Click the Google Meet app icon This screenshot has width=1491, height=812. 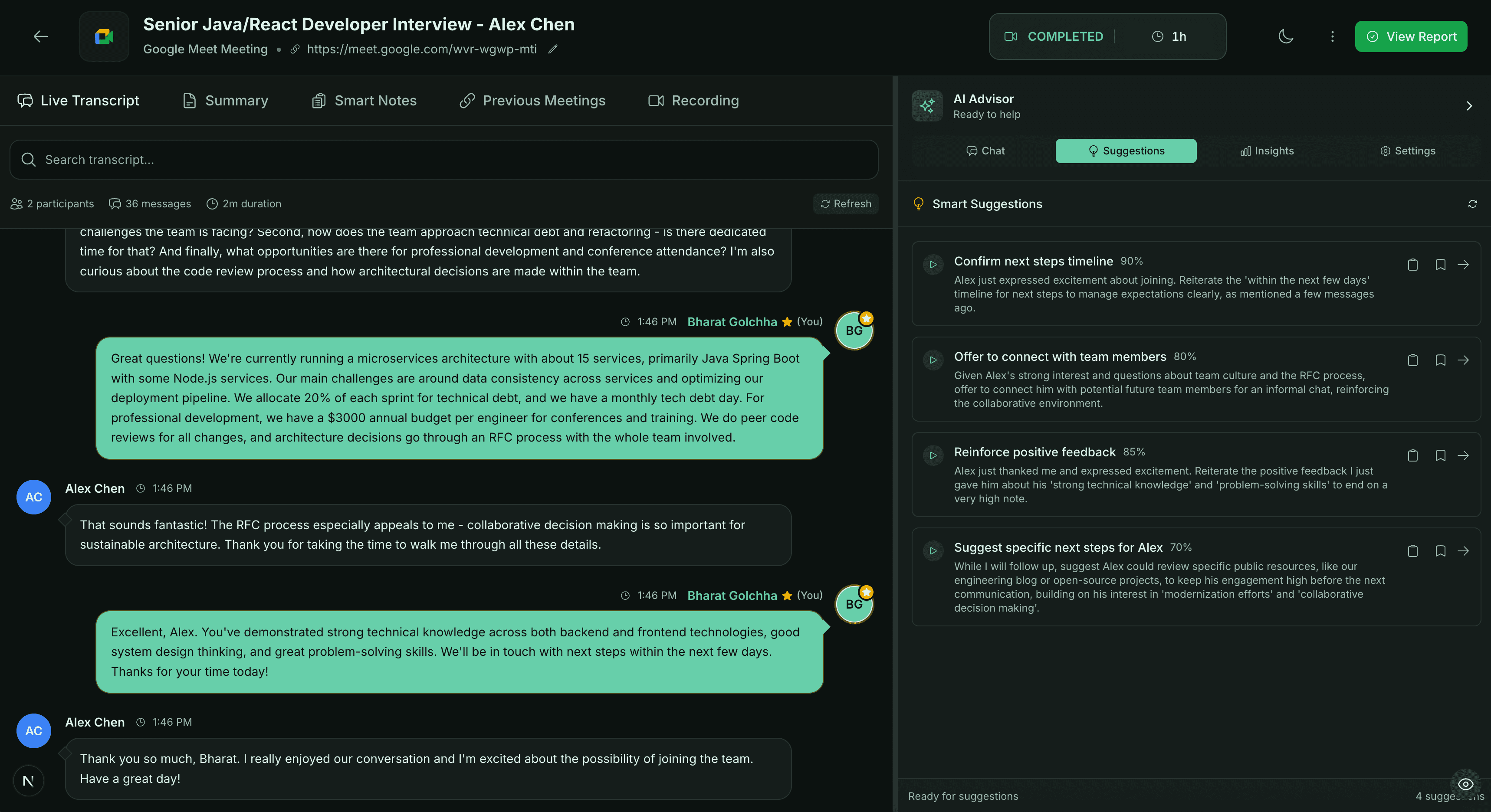pyautogui.click(x=104, y=36)
